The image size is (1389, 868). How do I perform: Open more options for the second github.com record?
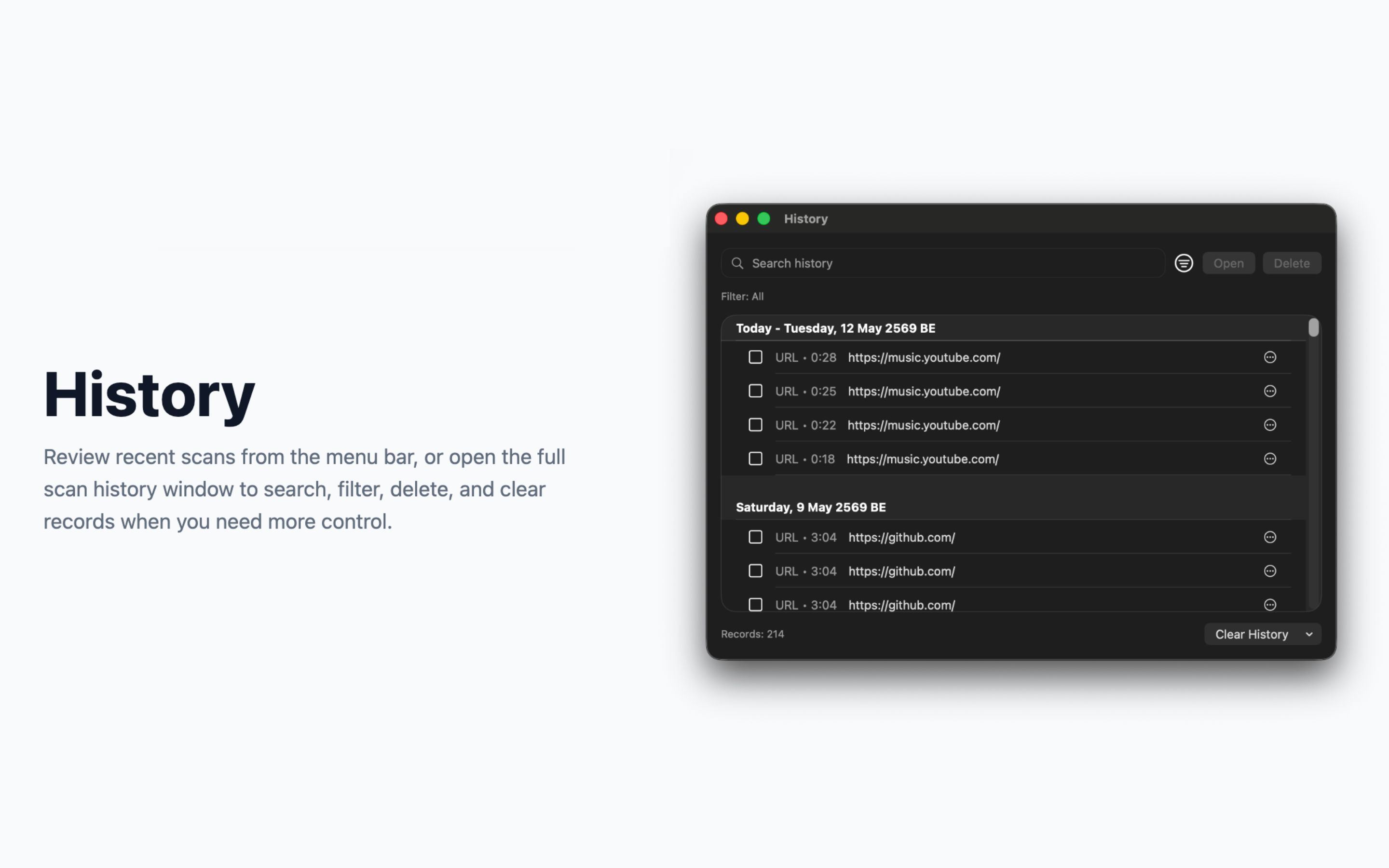click(x=1269, y=570)
